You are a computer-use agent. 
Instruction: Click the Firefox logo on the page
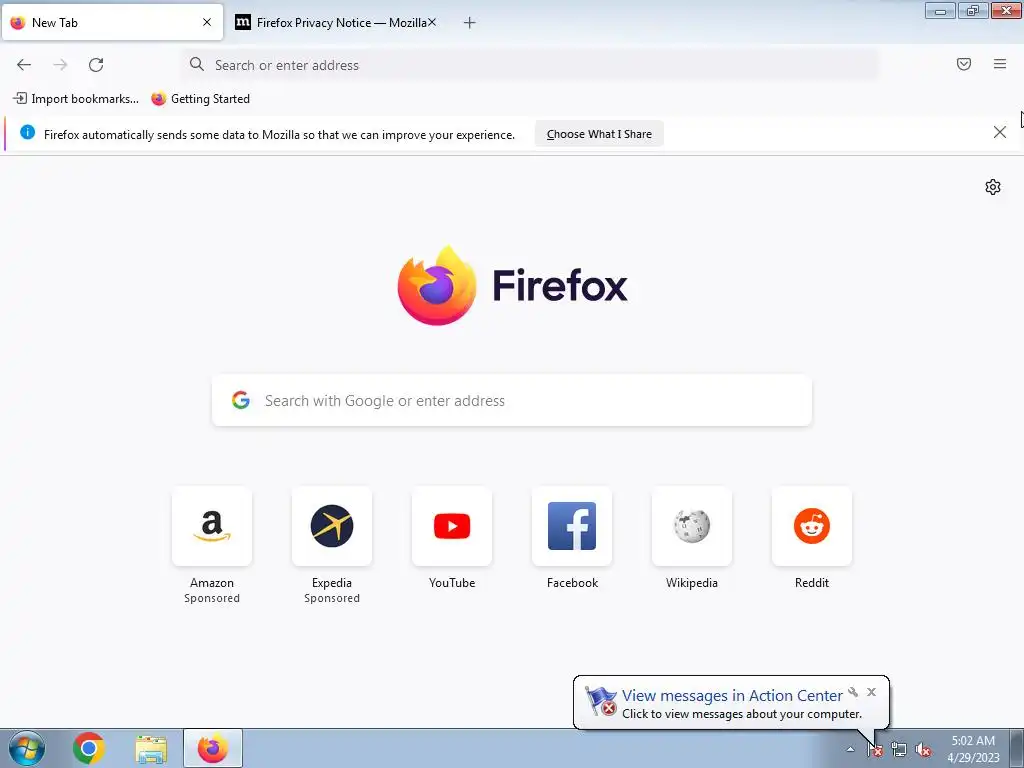point(512,285)
